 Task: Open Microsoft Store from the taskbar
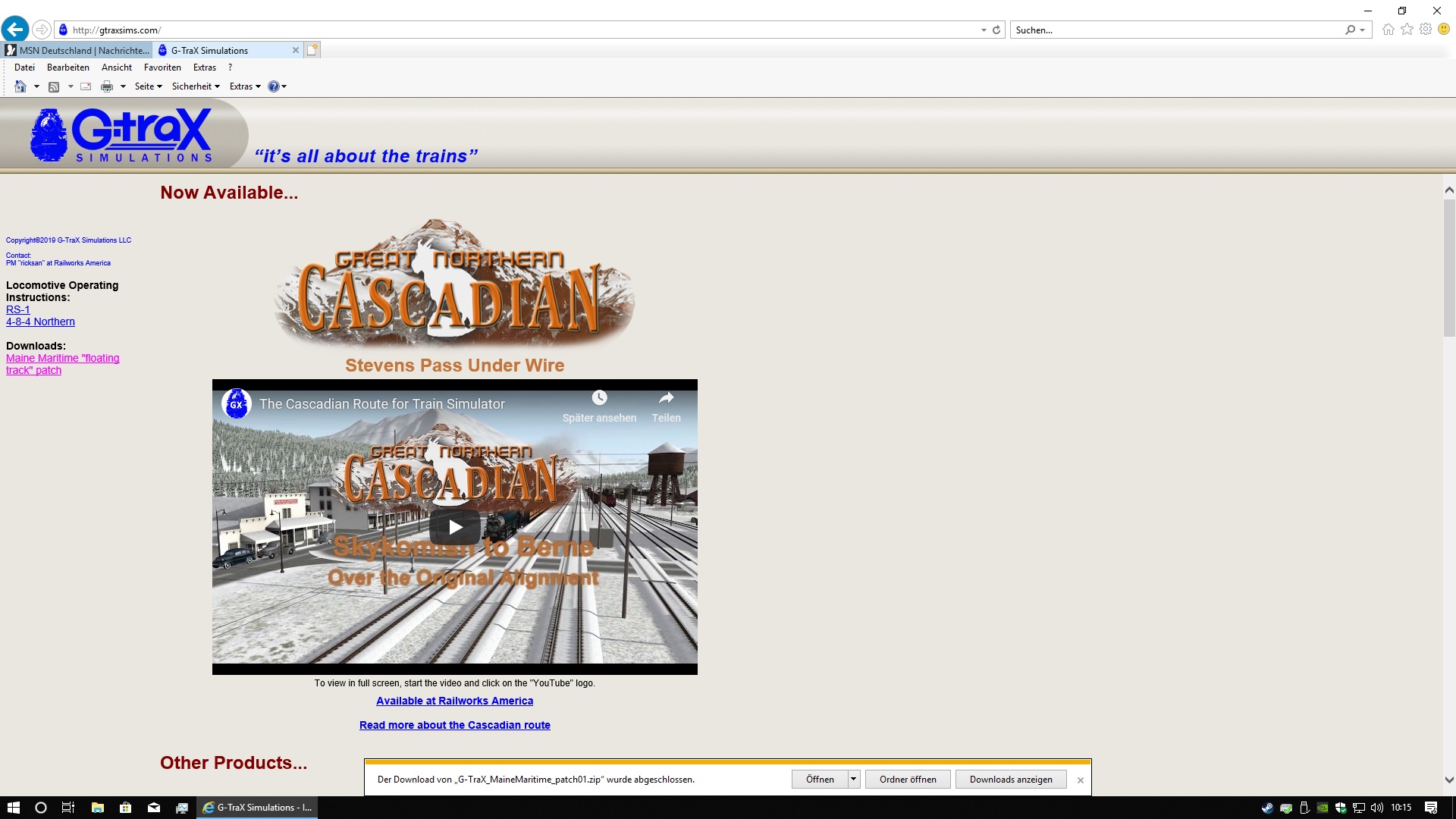click(x=126, y=808)
